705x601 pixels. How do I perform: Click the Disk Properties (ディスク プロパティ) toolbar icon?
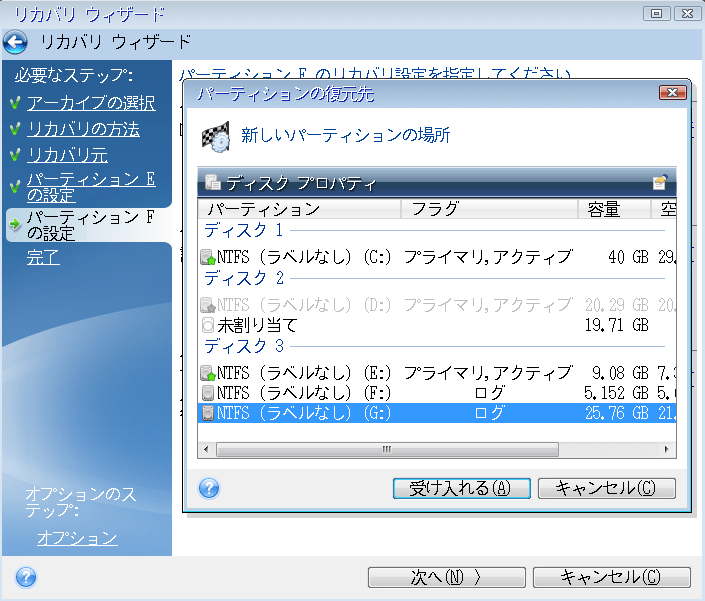(x=212, y=183)
